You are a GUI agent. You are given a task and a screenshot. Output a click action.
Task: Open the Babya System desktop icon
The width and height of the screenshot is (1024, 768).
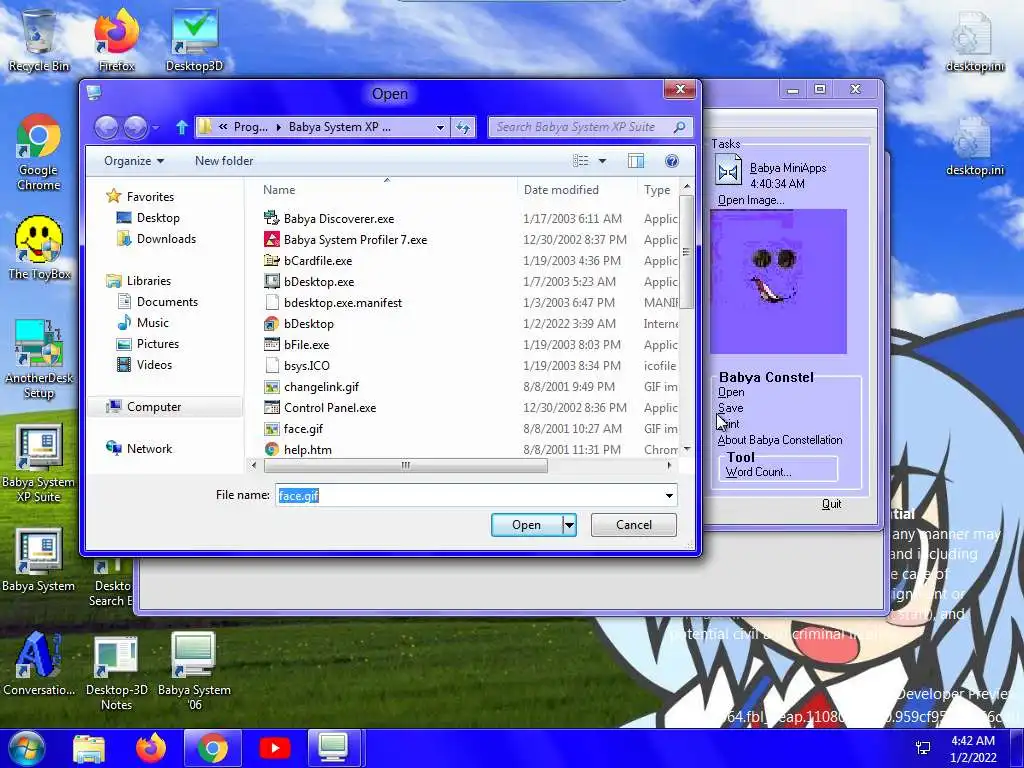pos(39,560)
